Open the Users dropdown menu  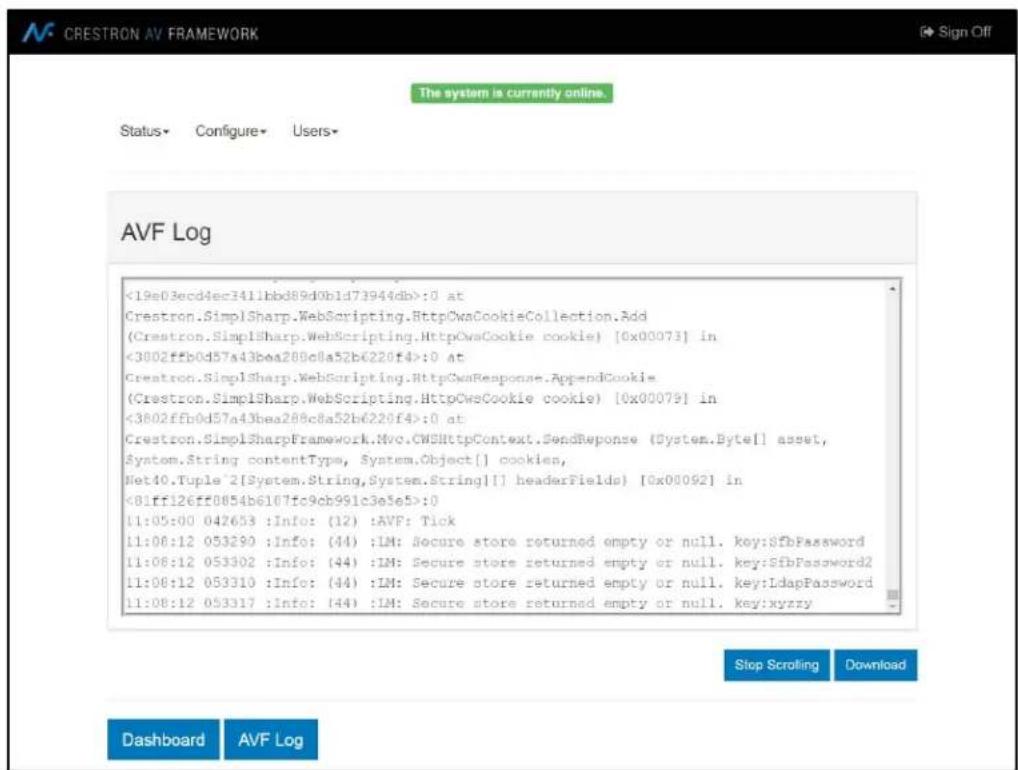point(315,131)
